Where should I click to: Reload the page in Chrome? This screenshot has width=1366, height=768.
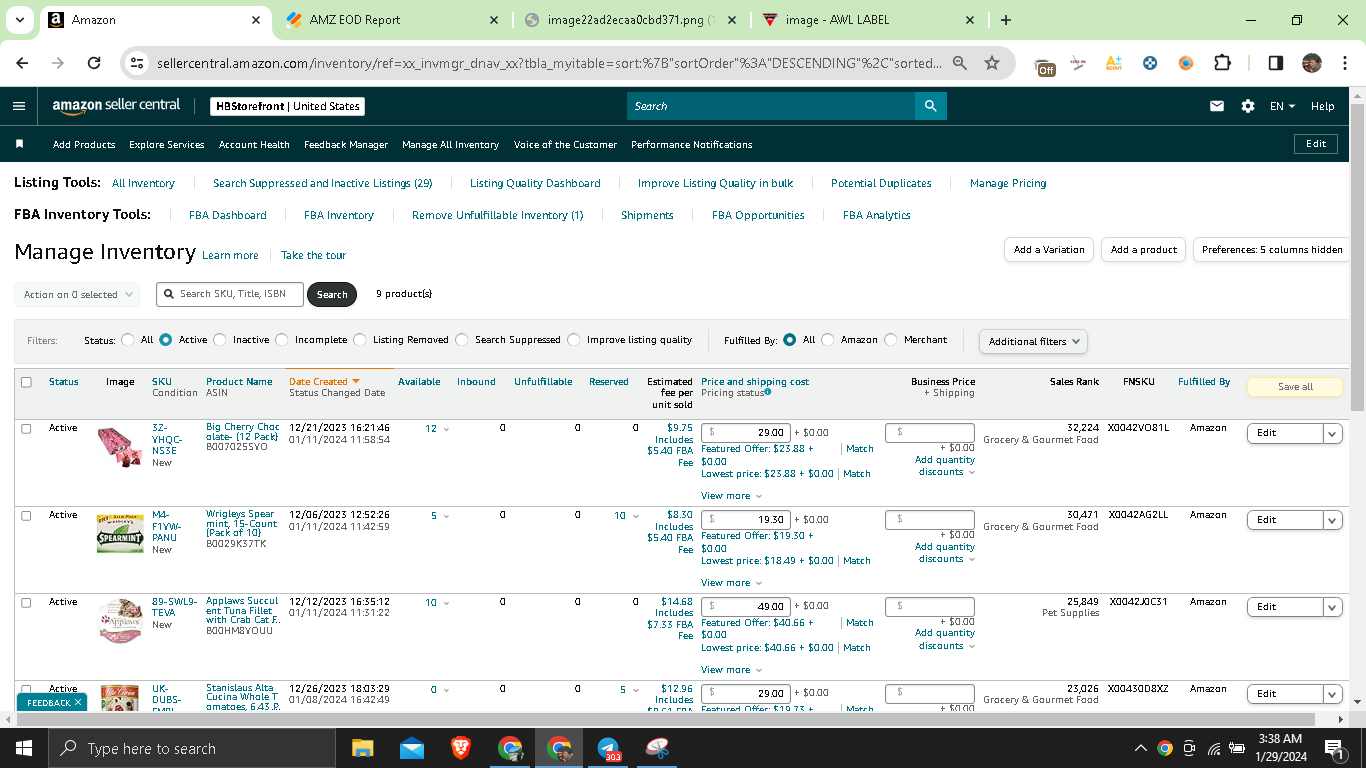point(94,63)
